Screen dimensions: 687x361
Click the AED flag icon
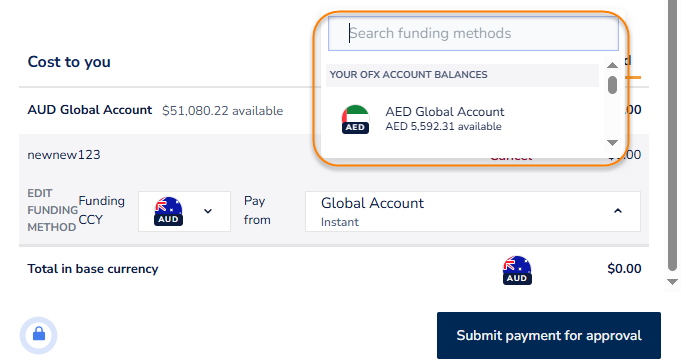click(x=355, y=119)
